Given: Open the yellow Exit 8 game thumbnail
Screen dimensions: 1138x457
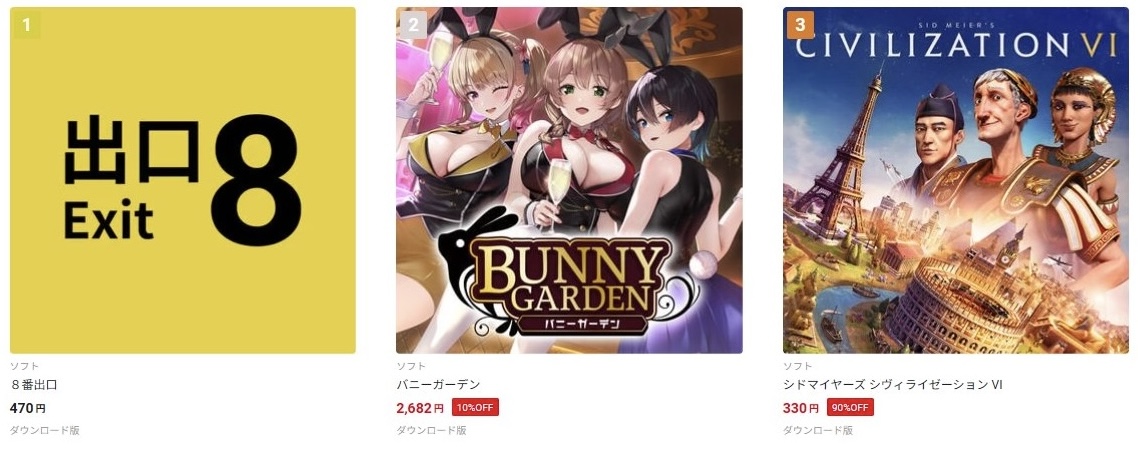Looking at the screenshot, I should point(183,181).
